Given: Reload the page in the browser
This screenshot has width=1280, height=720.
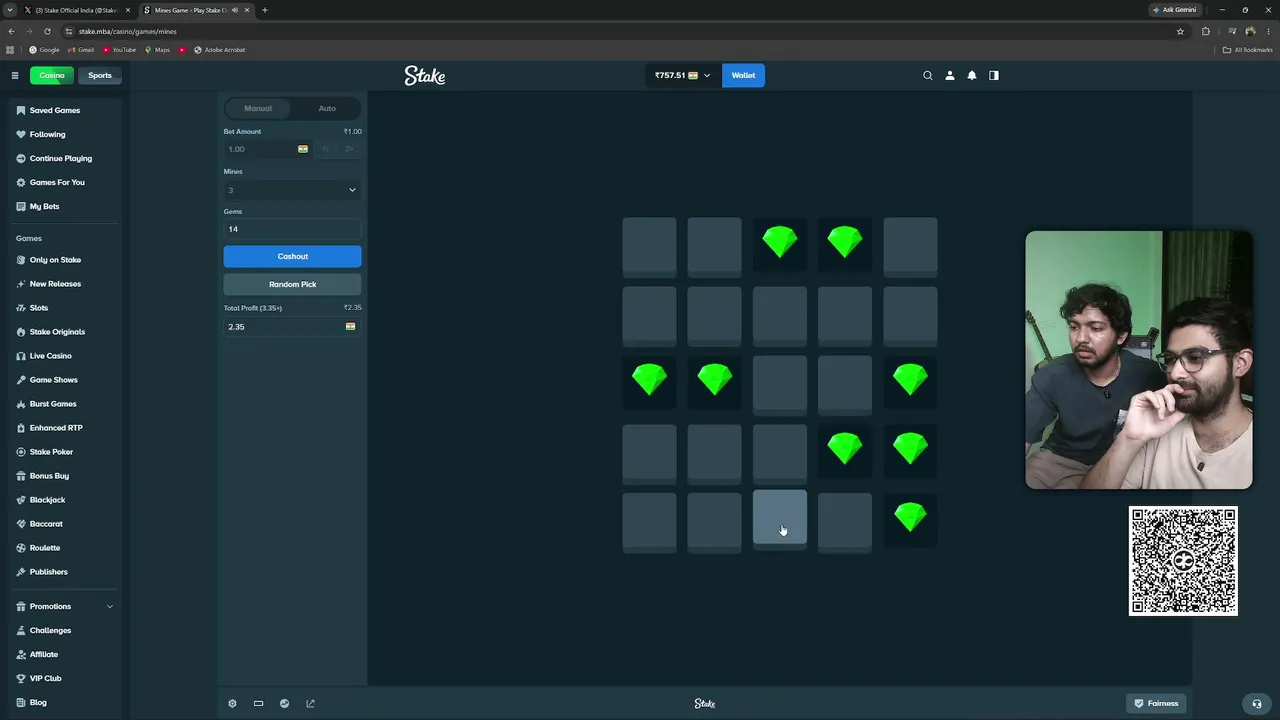Looking at the screenshot, I should (47, 31).
